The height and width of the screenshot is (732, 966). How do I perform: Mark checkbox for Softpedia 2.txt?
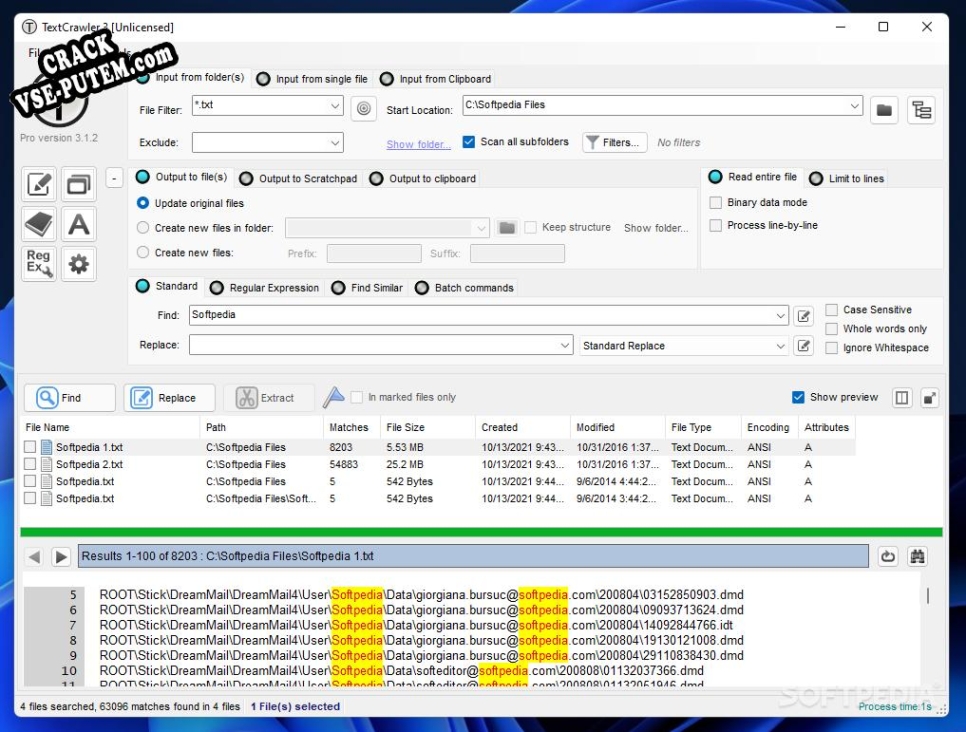(30, 464)
